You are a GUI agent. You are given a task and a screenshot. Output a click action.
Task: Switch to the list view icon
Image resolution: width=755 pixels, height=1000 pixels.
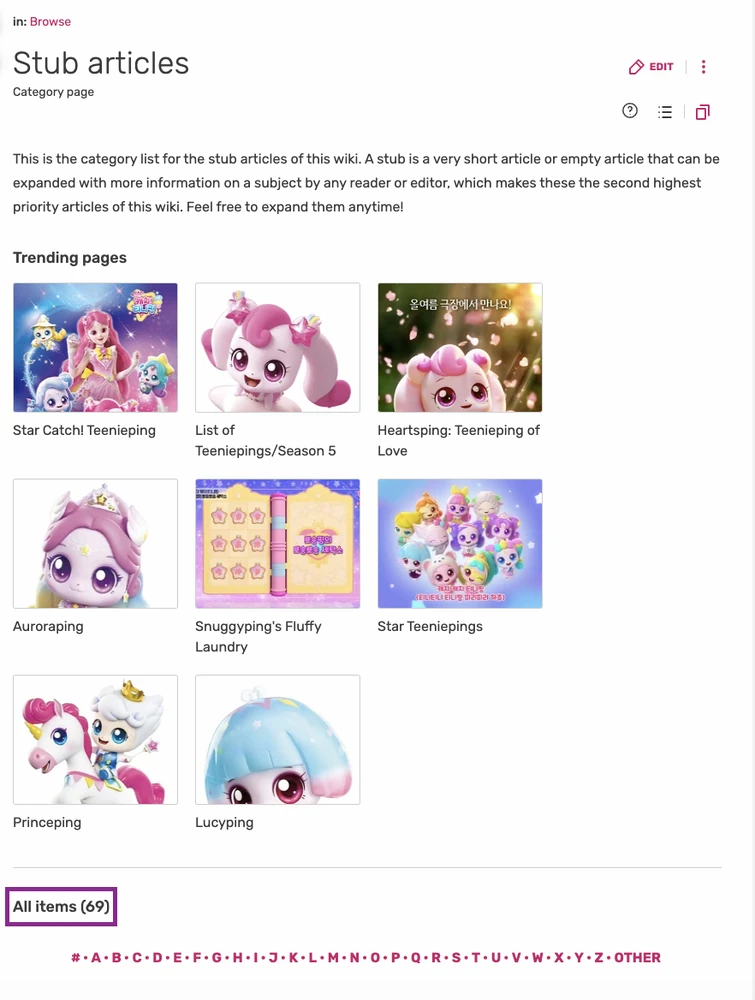pyautogui.click(x=664, y=112)
